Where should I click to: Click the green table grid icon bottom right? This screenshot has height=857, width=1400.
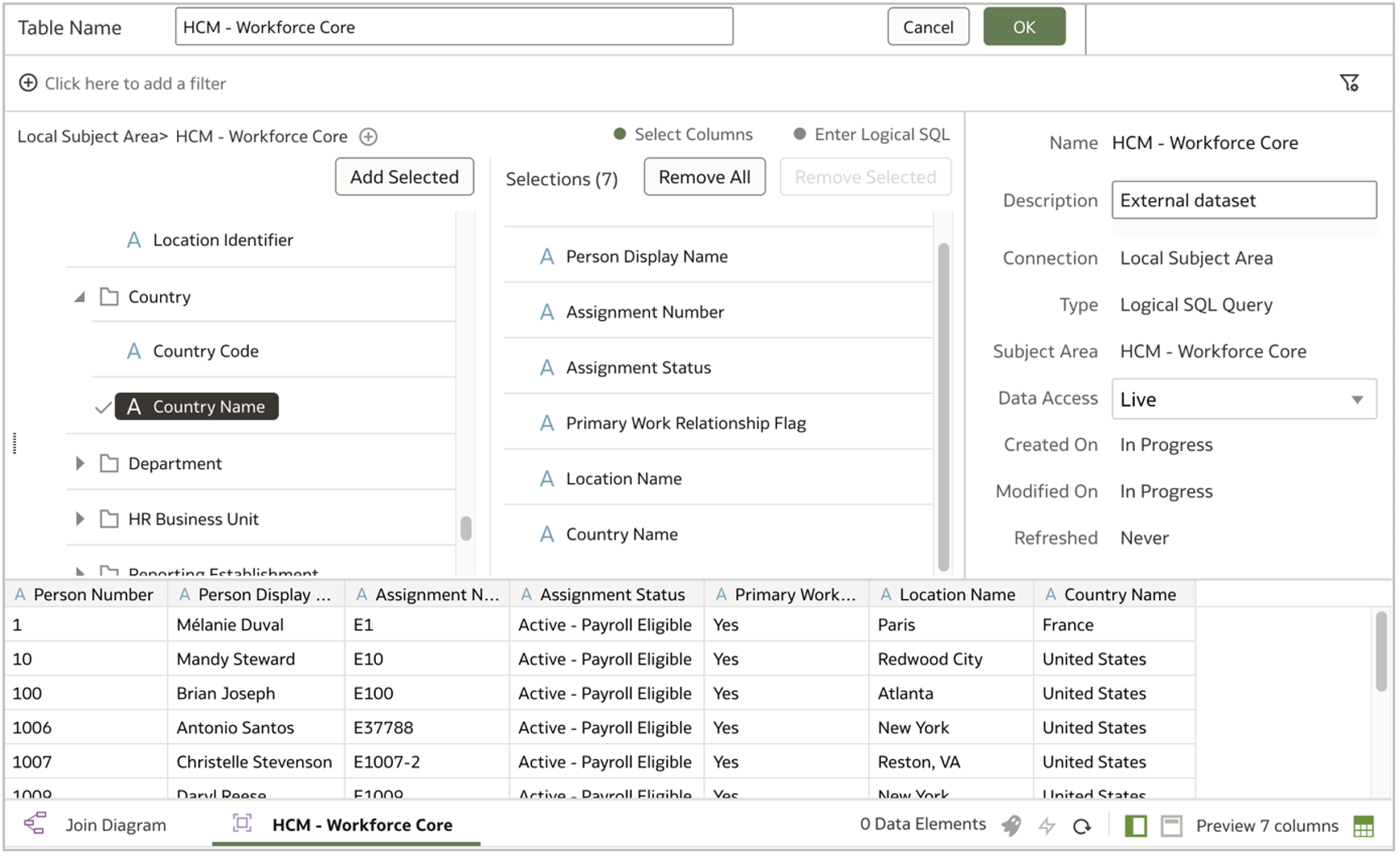click(x=1363, y=826)
